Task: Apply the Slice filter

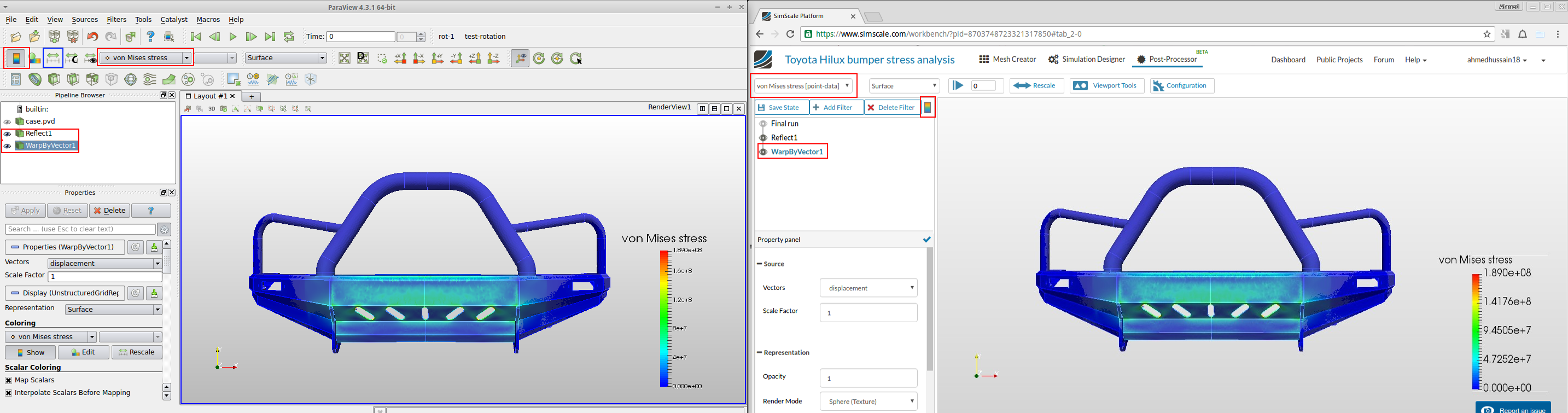Action: coord(73,80)
